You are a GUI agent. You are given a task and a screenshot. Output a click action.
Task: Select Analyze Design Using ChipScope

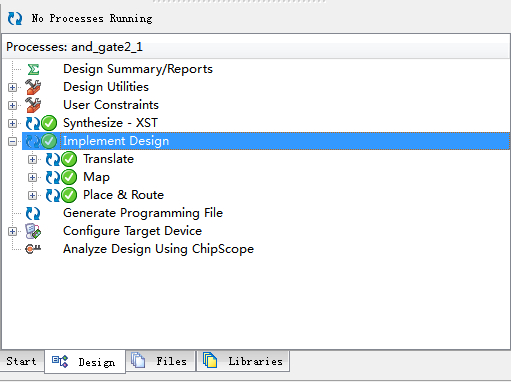point(158,249)
